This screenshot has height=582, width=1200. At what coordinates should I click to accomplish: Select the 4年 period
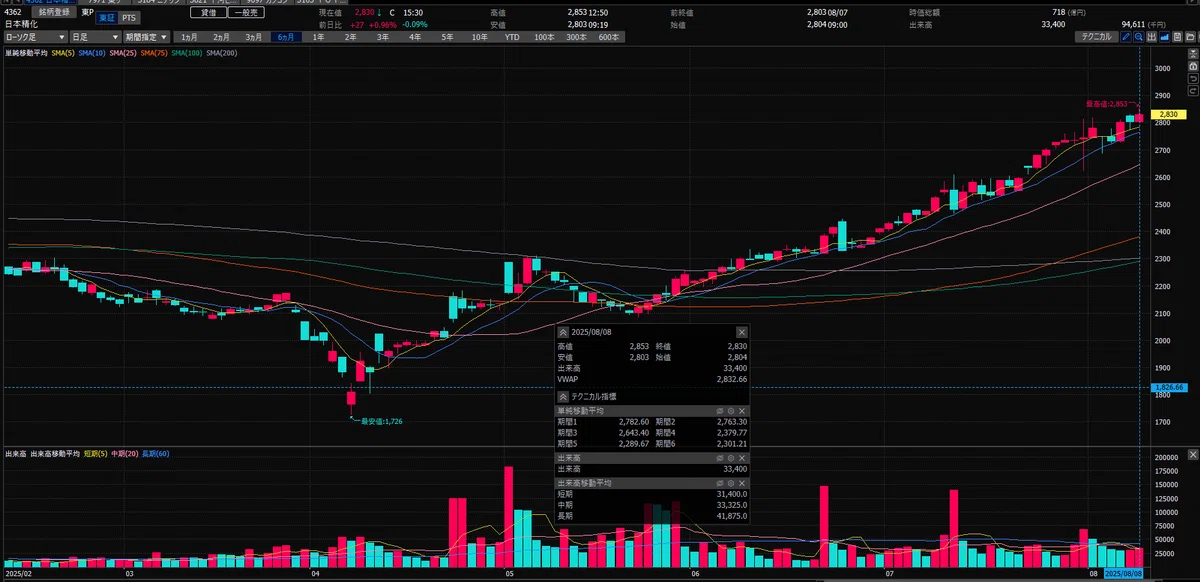click(x=414, y=37)
